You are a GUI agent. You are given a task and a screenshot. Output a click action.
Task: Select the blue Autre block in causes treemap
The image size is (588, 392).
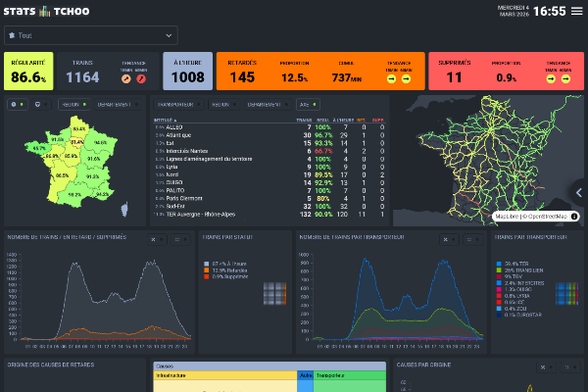305,381
